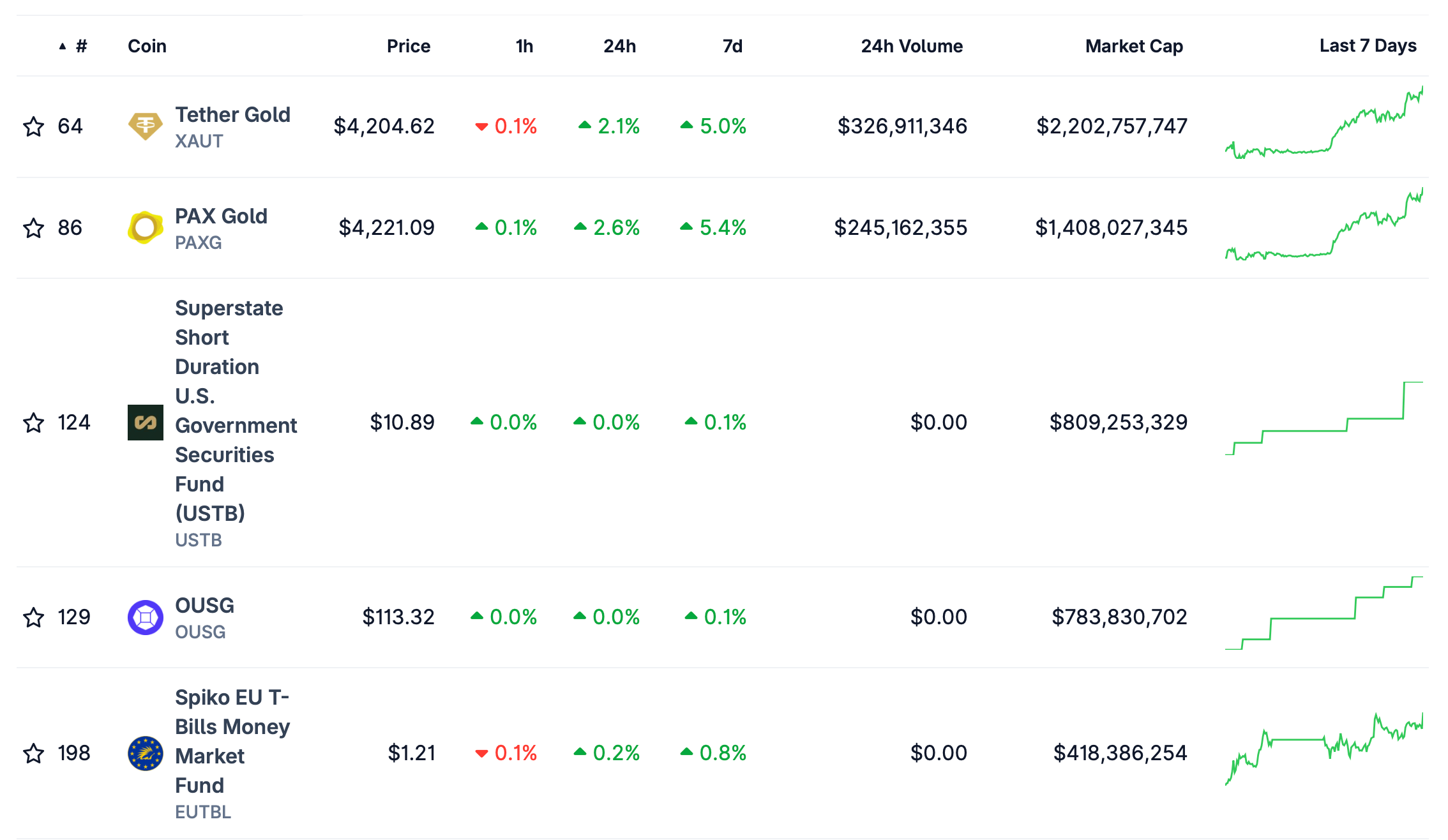
Task: Click the Superstate USTB fund logo
Action: point(146,423)
